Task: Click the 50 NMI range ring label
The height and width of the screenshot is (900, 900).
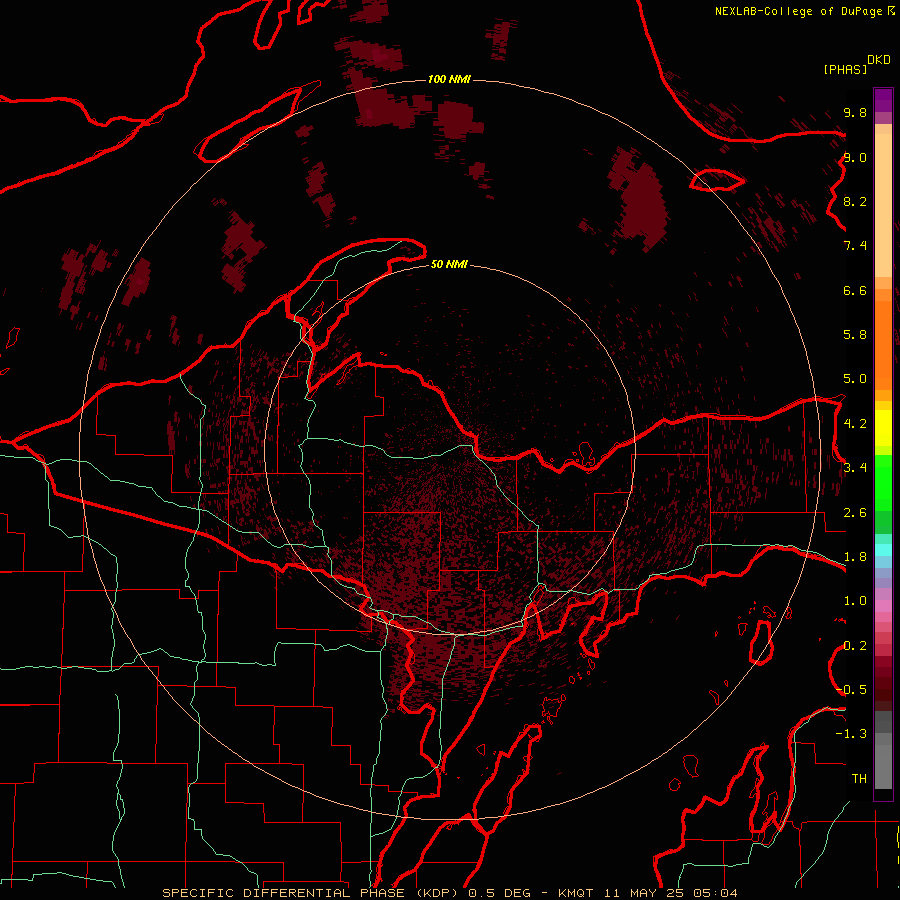Action: (449, 265)
